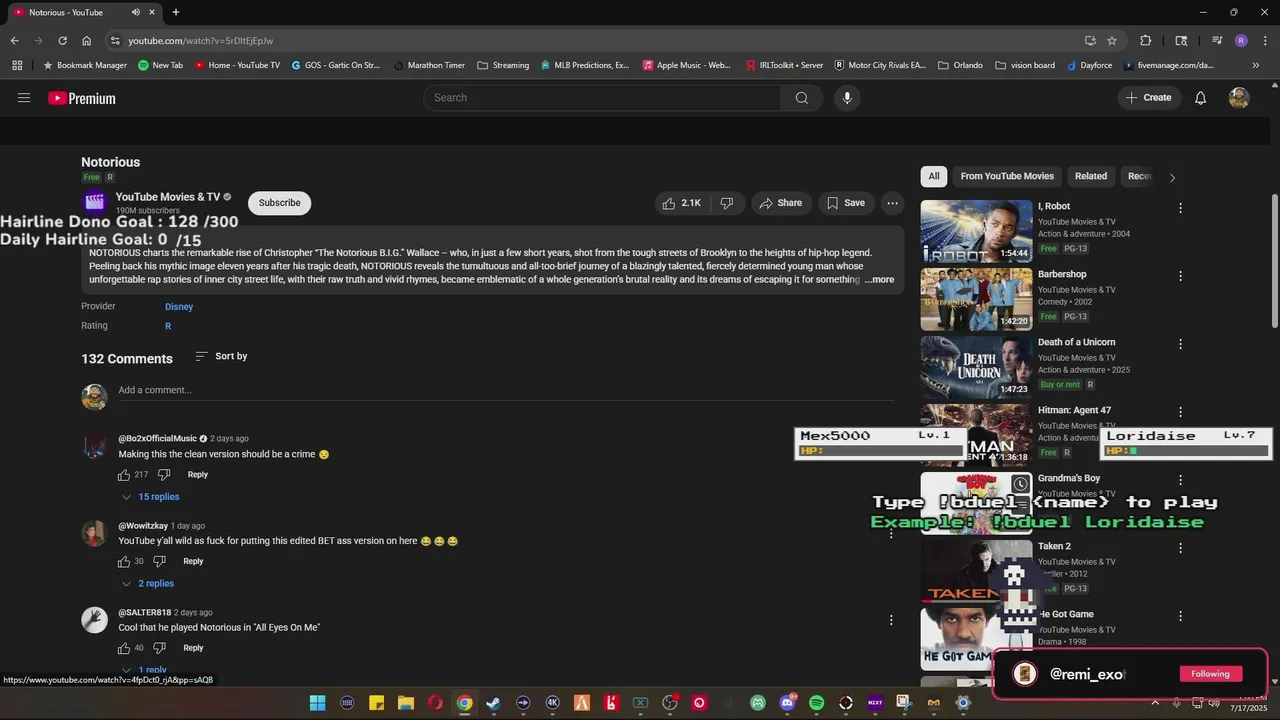The width and height of the screenshot is (1280, 720).
Task: Focus the YouTube search box
Action: point(602,98)
